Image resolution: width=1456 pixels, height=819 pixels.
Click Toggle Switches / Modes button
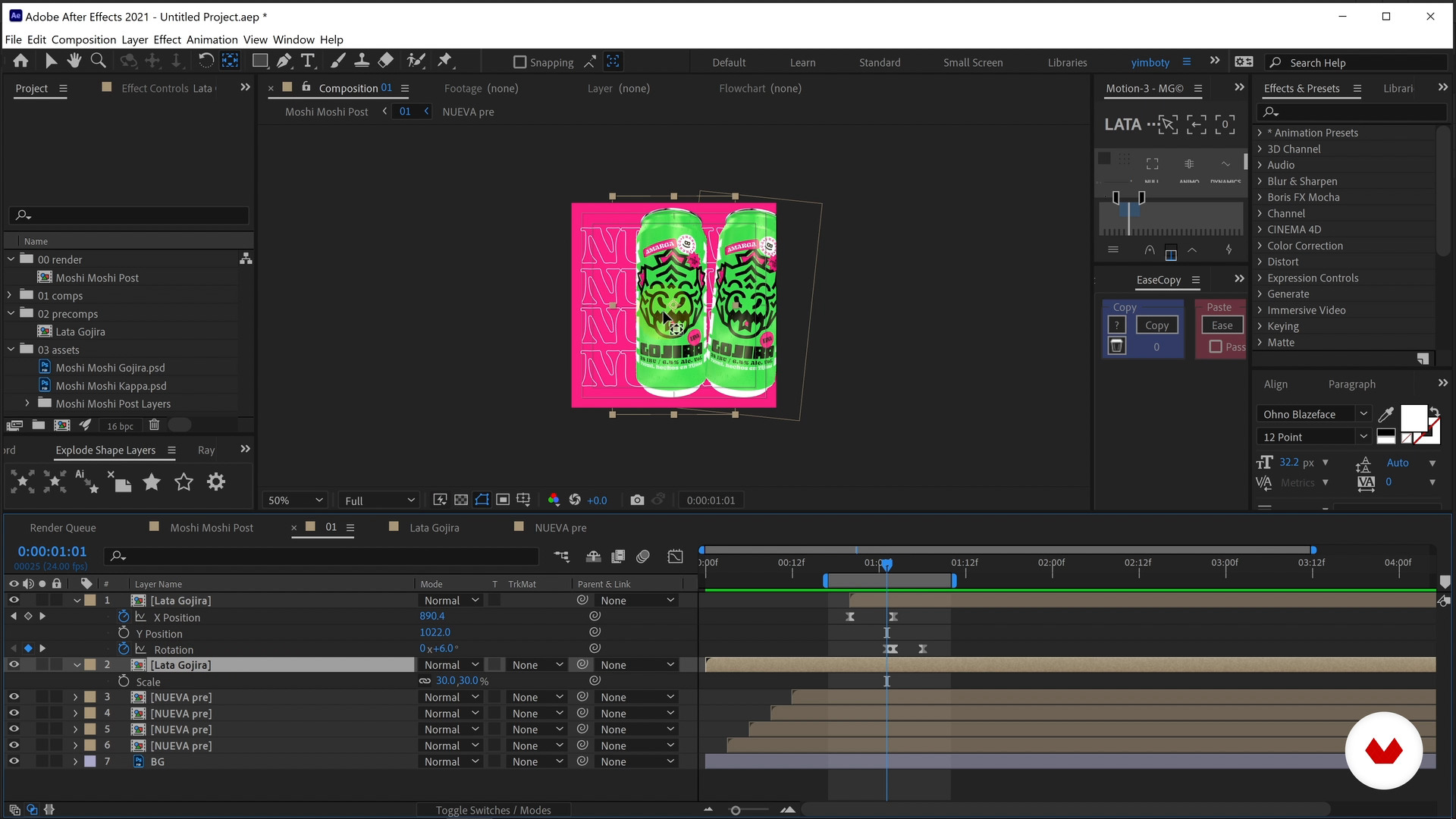[x=493, y=810]
